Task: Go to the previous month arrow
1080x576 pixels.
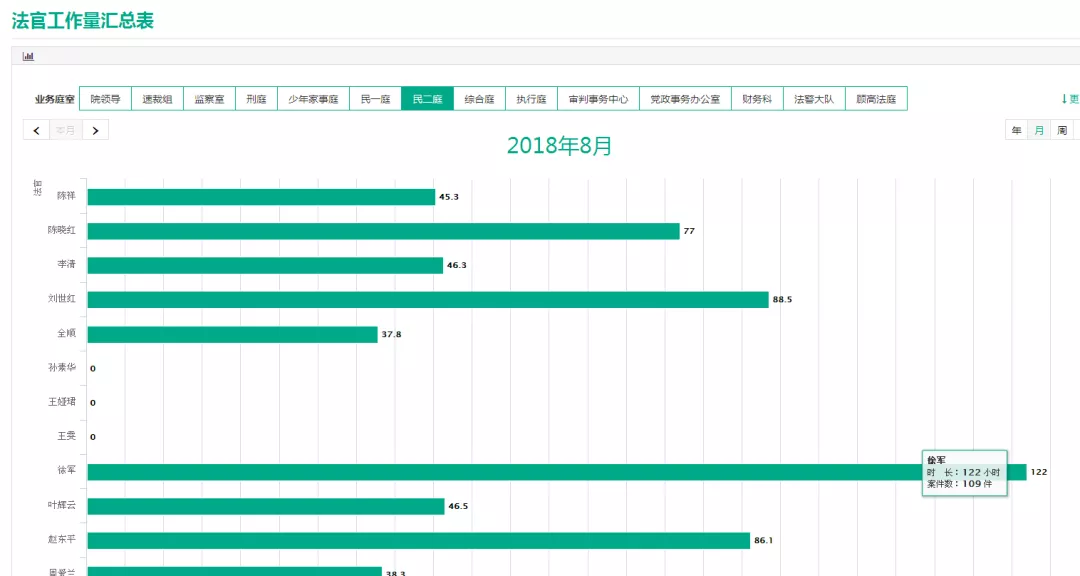Action: tap(37, 130)
